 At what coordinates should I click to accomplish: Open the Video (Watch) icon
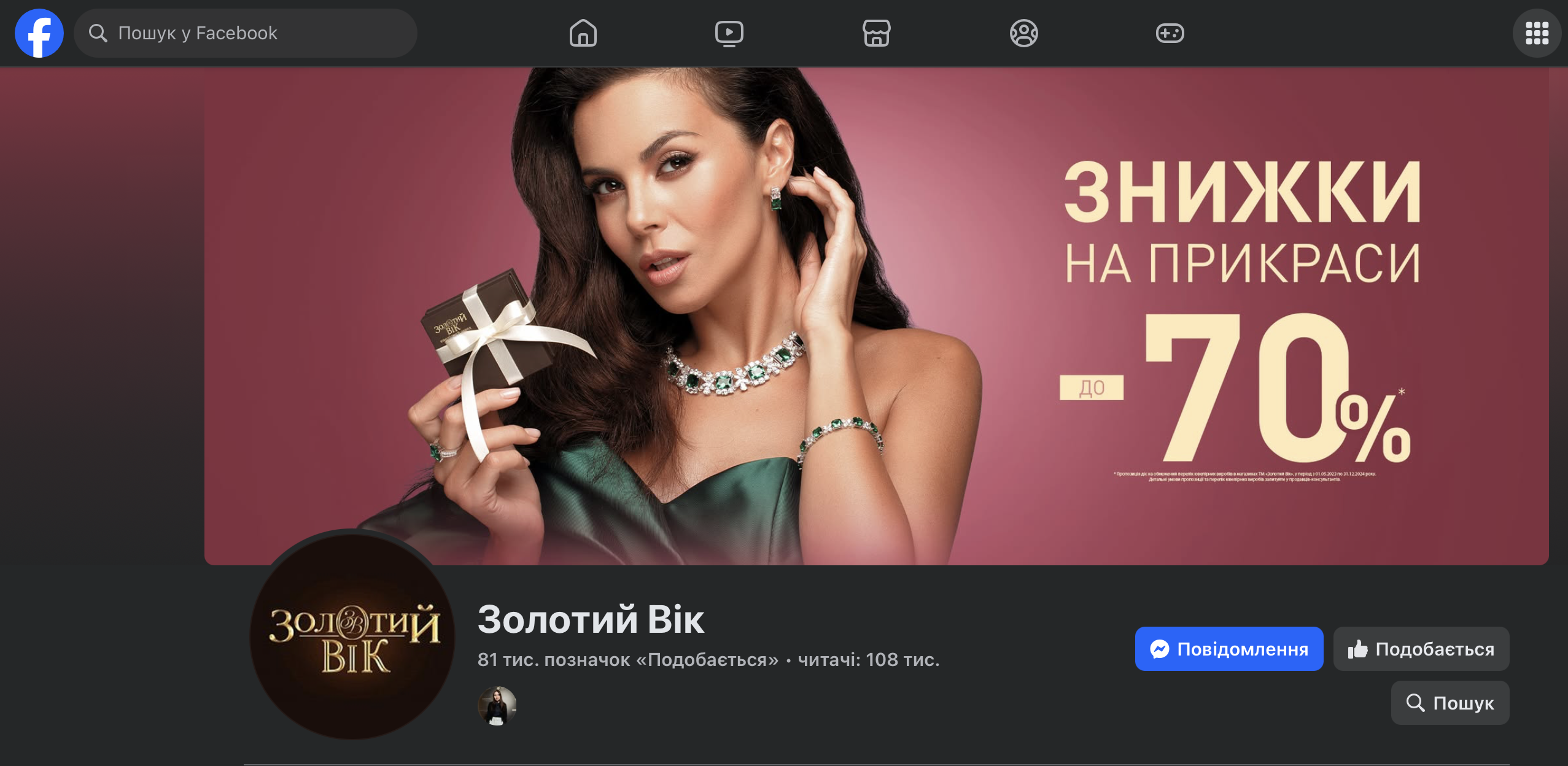pyautogui.click(x=729, y=33)
